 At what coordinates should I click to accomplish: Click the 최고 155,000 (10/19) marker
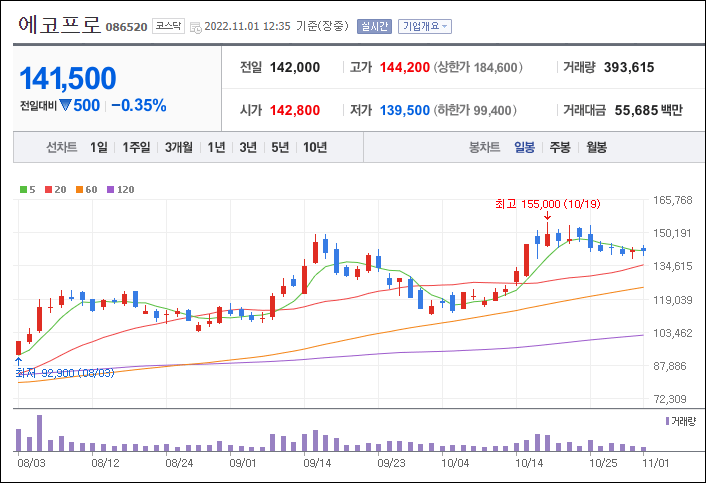pyautogui.click(x=548, y=204)
